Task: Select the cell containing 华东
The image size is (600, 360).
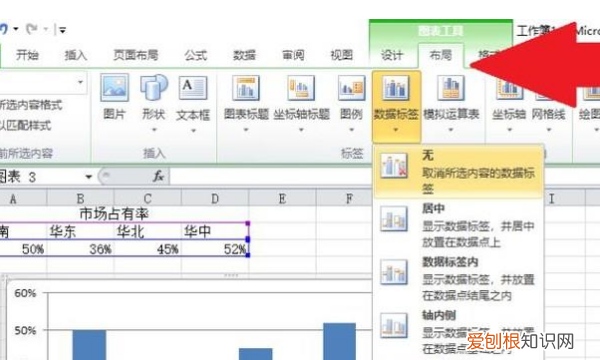Action: point(80,231)
